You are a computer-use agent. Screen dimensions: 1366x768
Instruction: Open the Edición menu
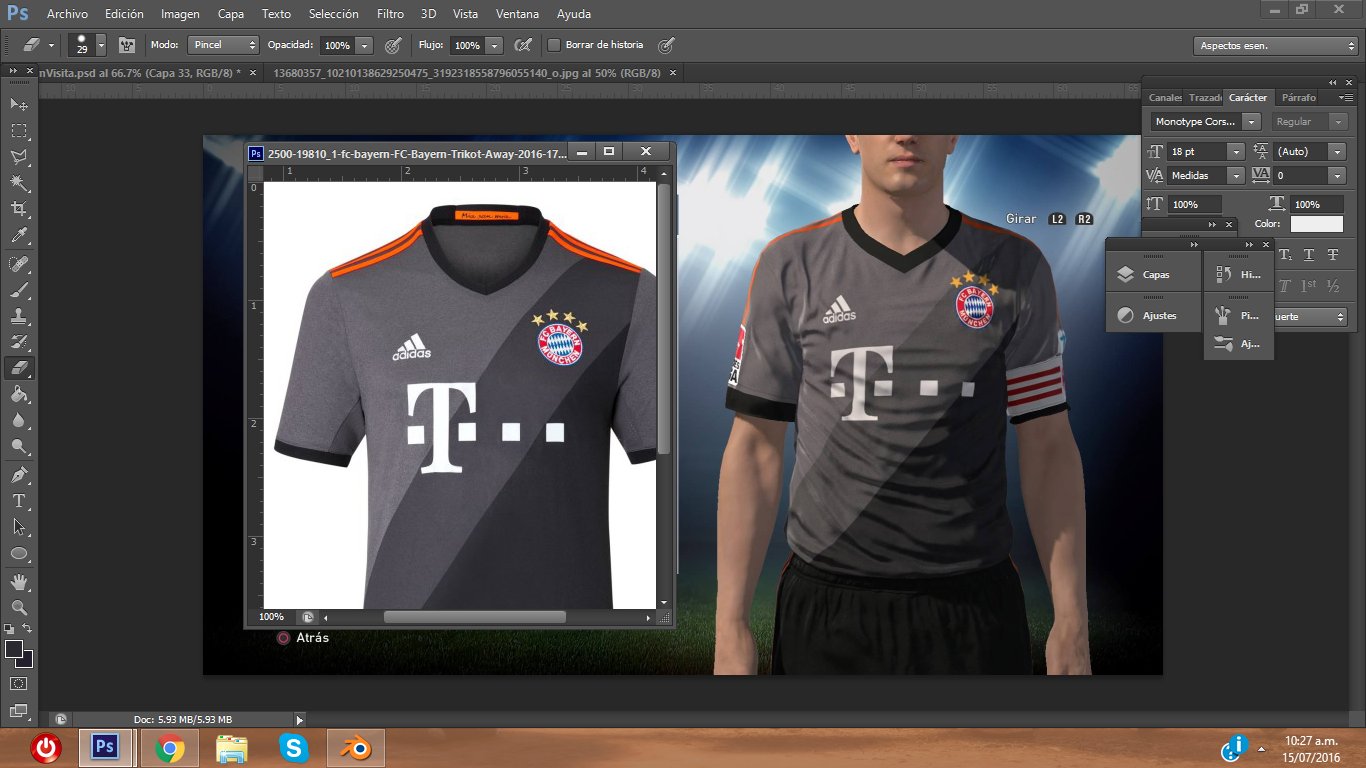[x=124, y=14]
